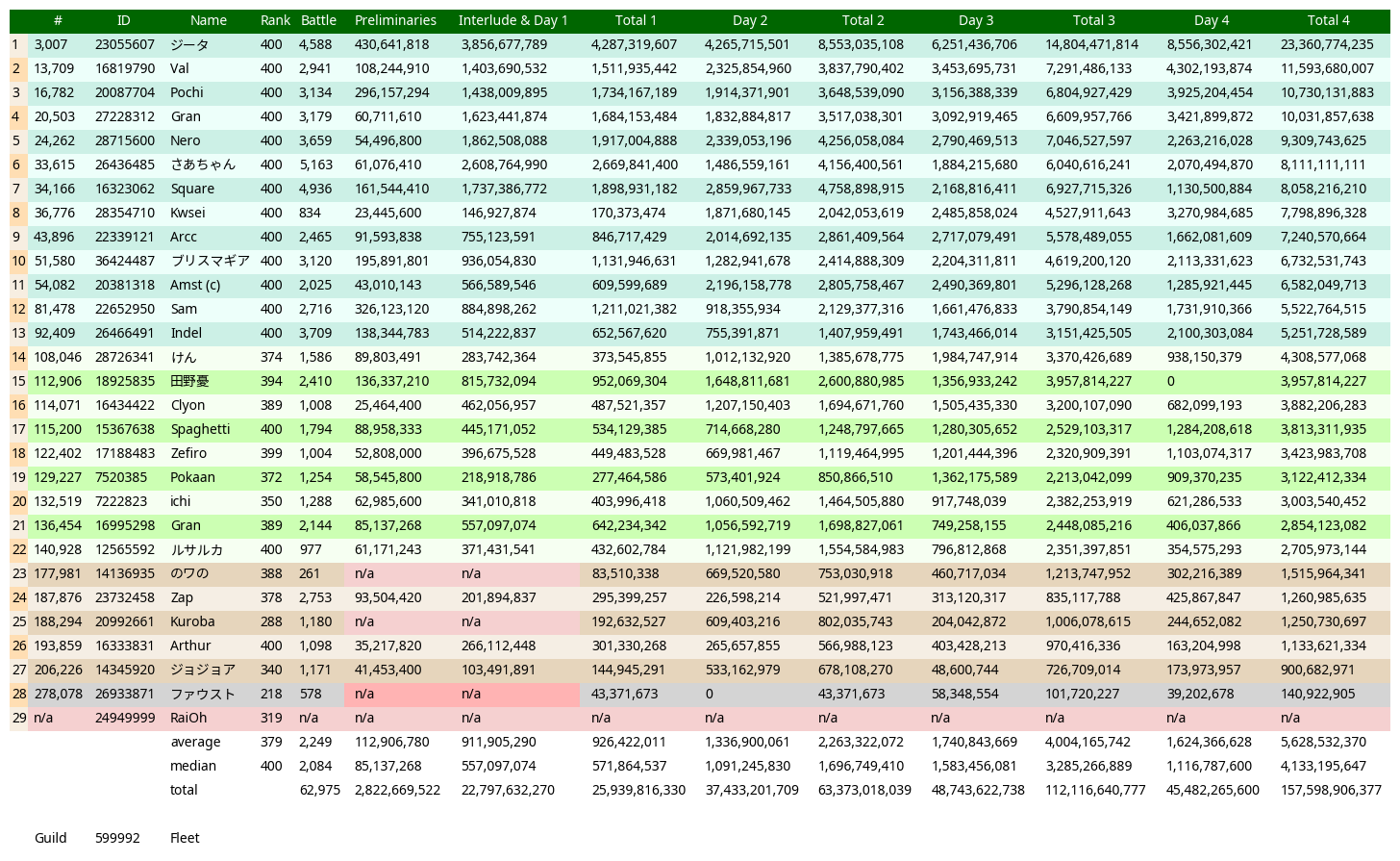Click the Battle total "62,975"
1400x861 pixels.
coord(319,790)
